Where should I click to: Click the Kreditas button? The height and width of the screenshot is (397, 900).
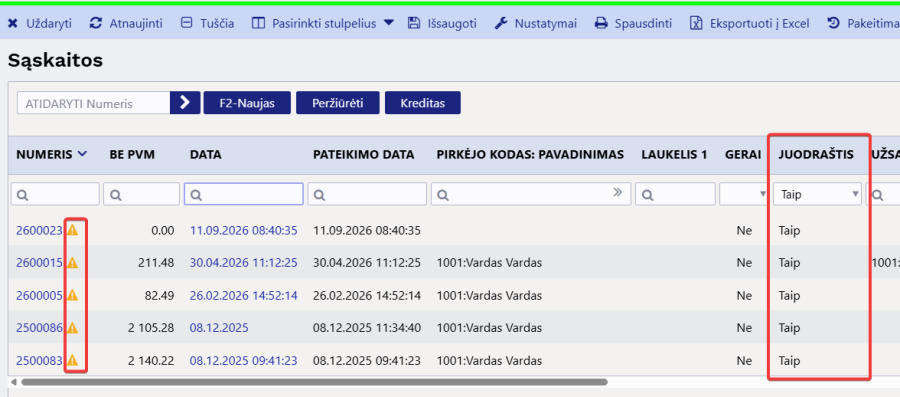click(x=422, y=103)
